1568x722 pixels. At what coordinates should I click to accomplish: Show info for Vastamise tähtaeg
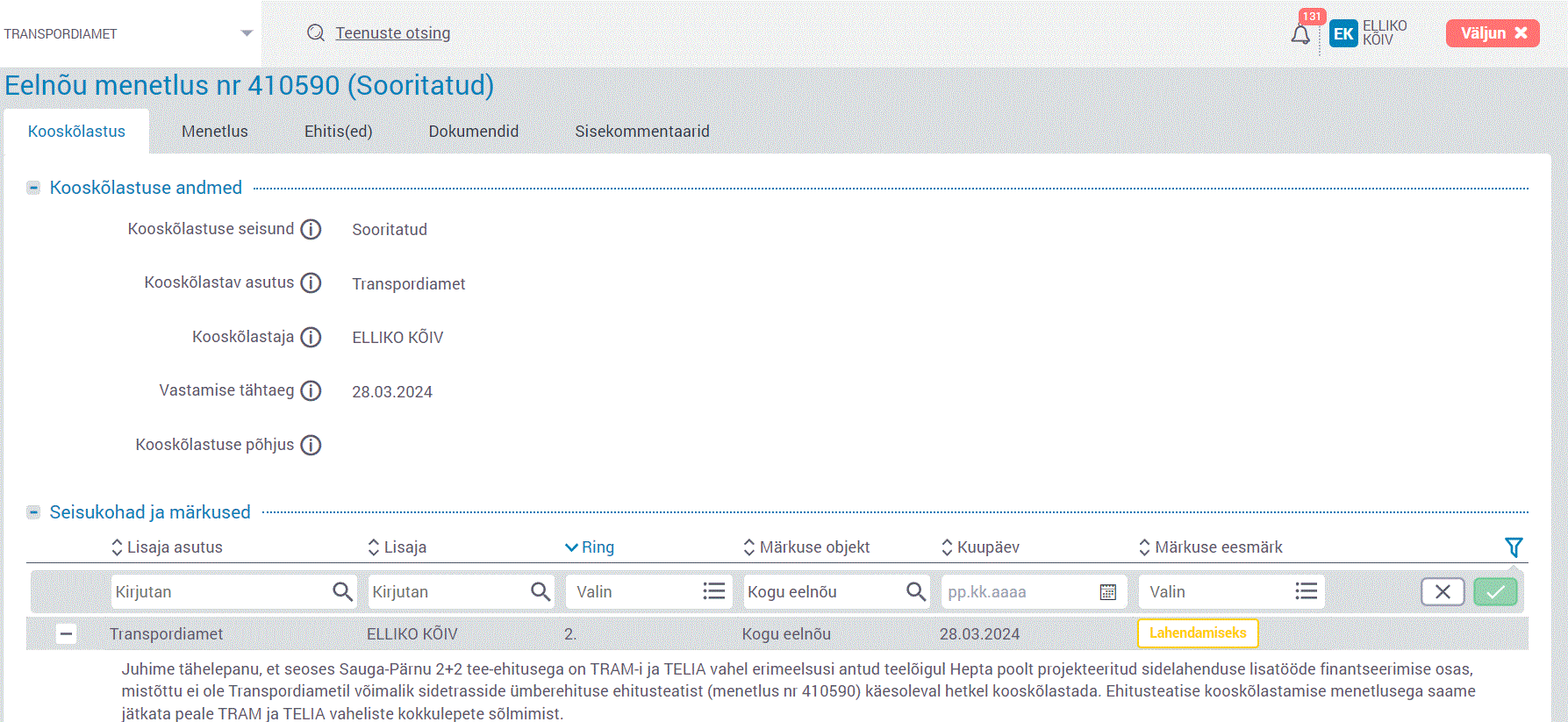[x=311, y=390]
